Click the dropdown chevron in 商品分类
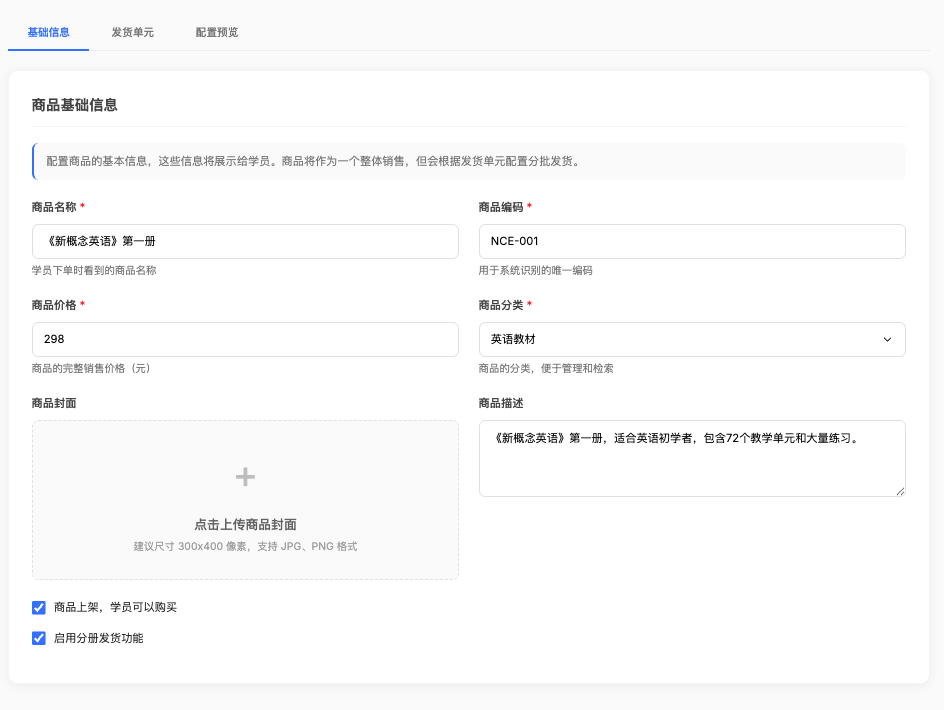Viewport: 944px width, 710px height. pos(886,340)
